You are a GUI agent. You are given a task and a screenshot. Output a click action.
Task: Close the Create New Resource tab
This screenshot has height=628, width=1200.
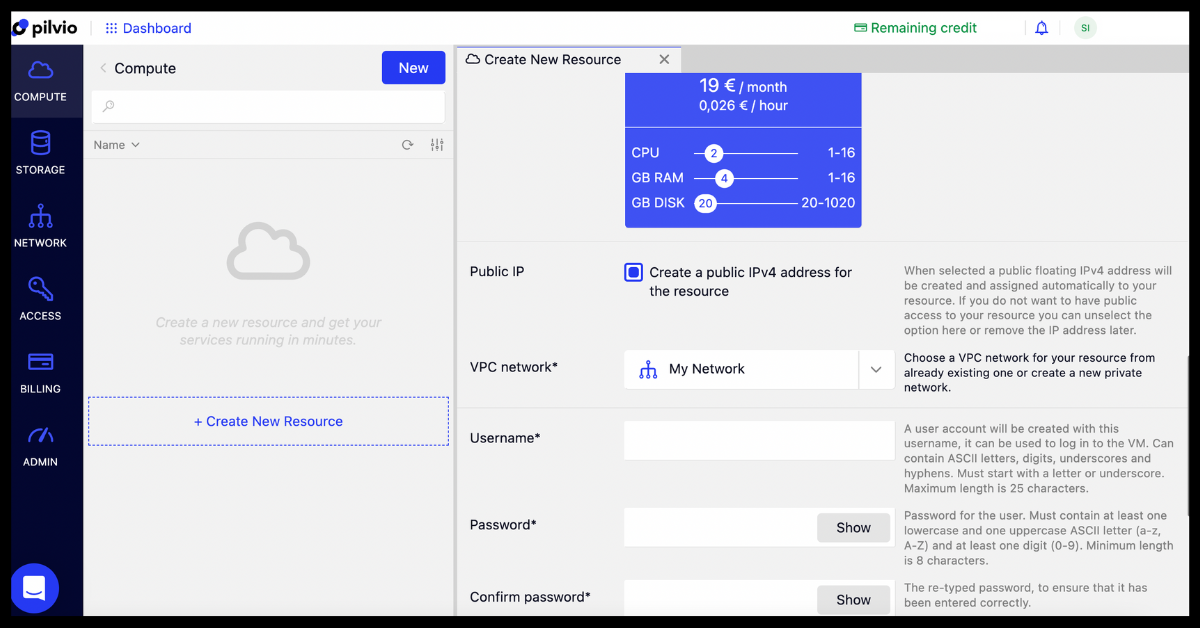coord(664,60)
